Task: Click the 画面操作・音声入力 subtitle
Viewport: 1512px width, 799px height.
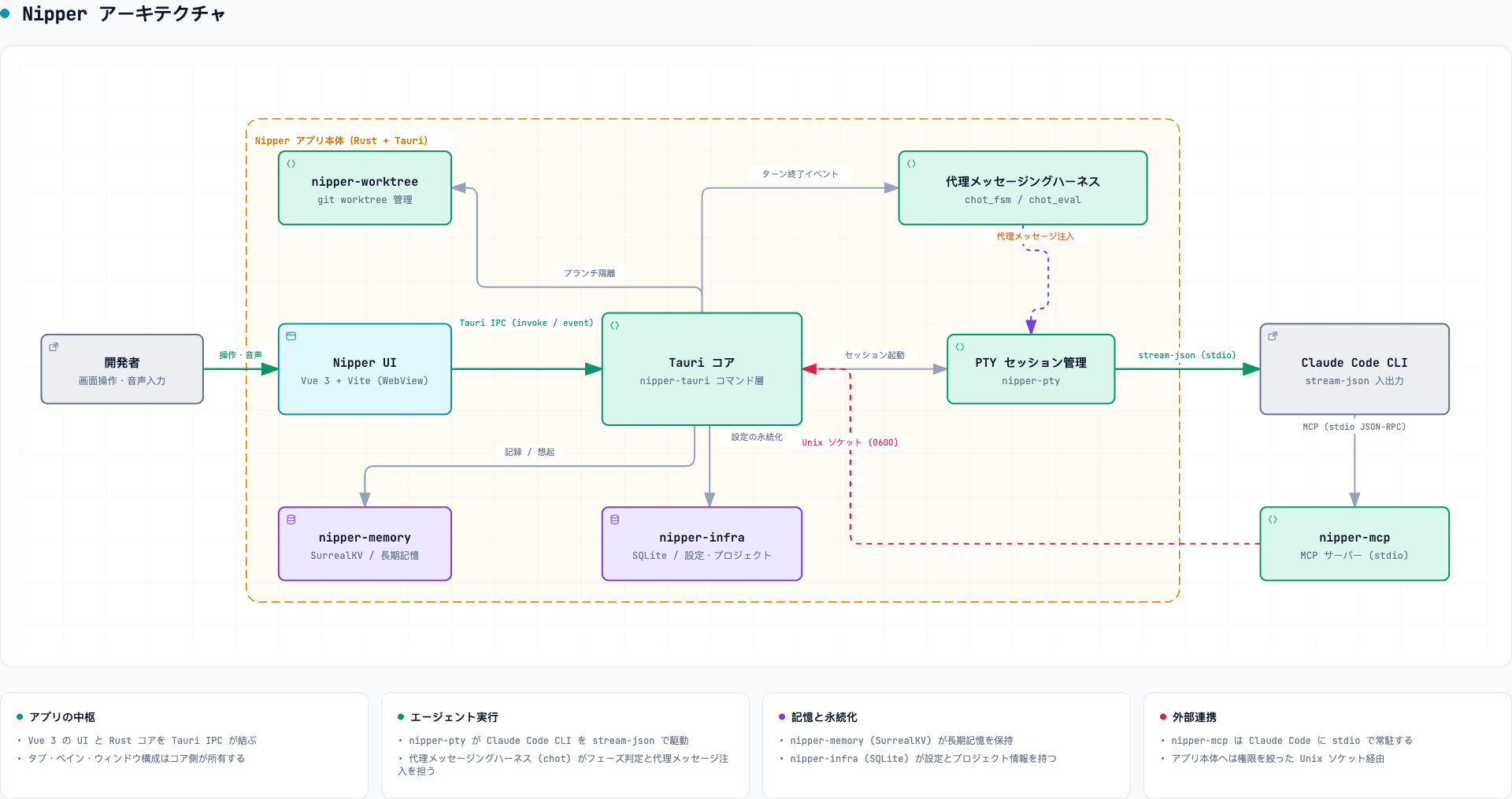Action: (x=122, y=381)
